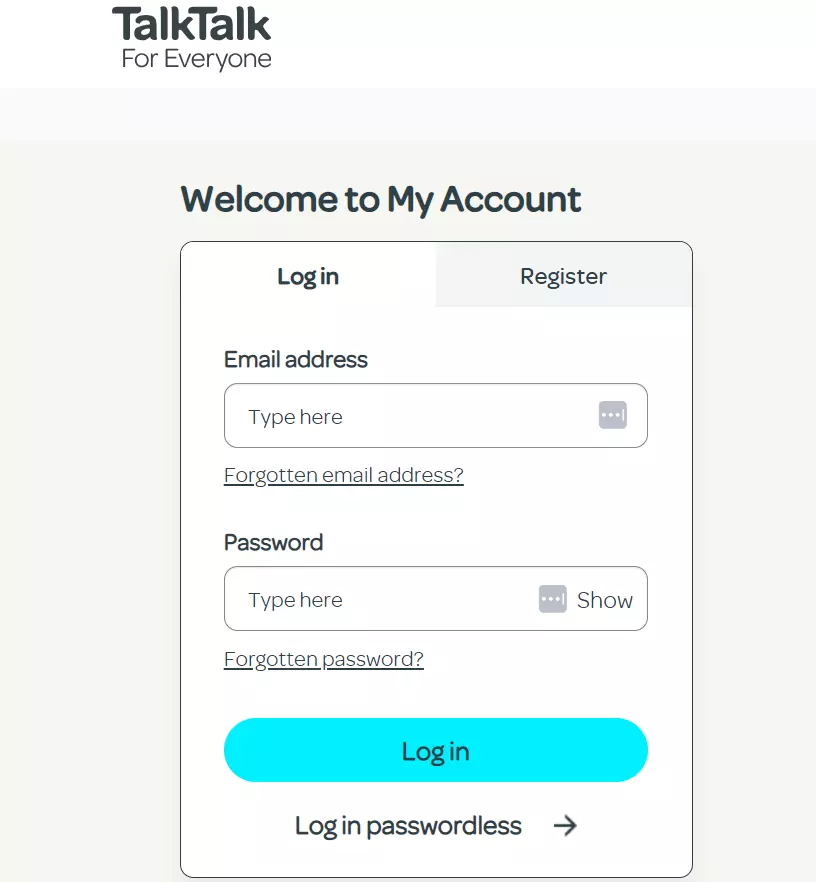Click the autofill icon in password field

(551, 598)
